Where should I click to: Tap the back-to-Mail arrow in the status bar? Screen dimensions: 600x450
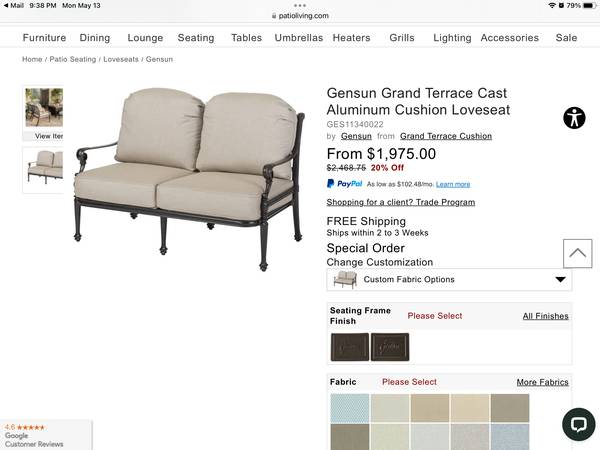(x=6, y=5)
